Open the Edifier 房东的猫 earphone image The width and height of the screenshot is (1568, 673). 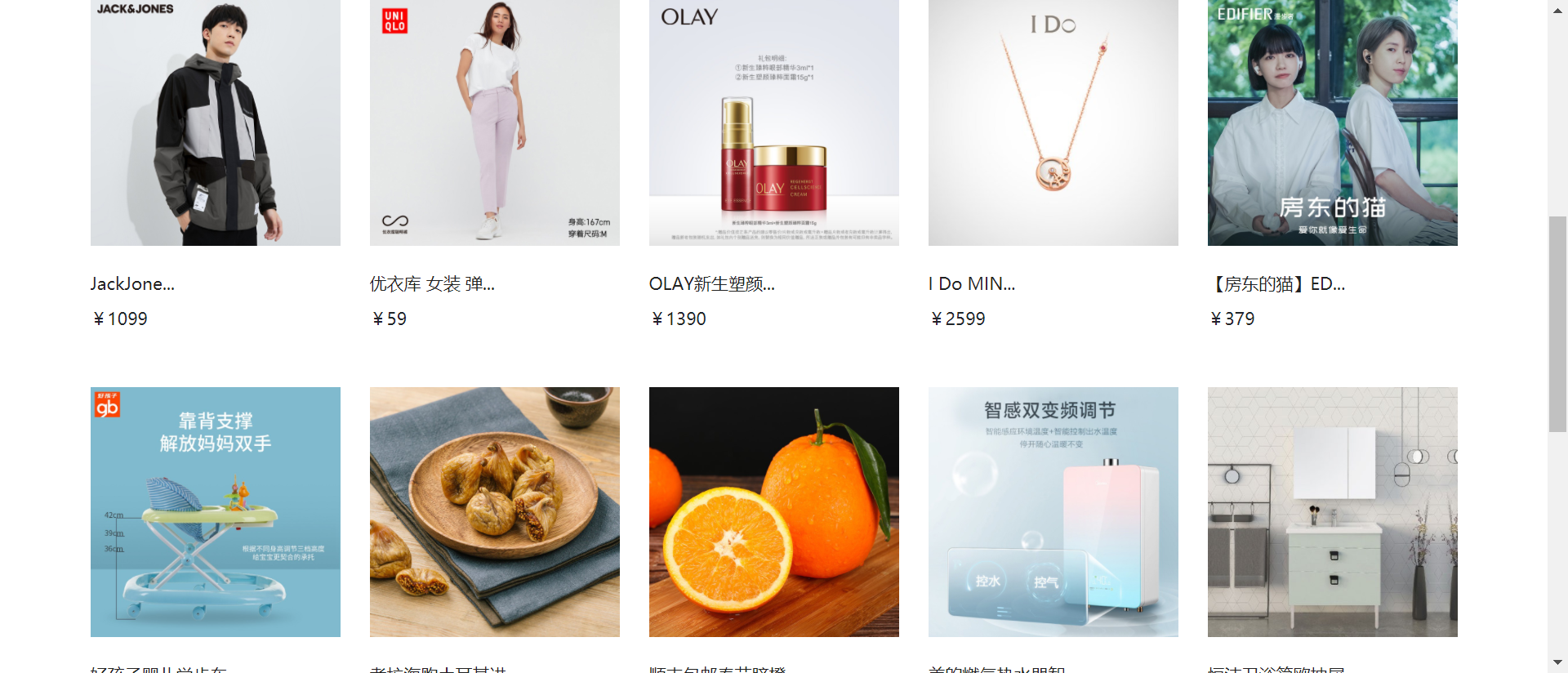1333,123
